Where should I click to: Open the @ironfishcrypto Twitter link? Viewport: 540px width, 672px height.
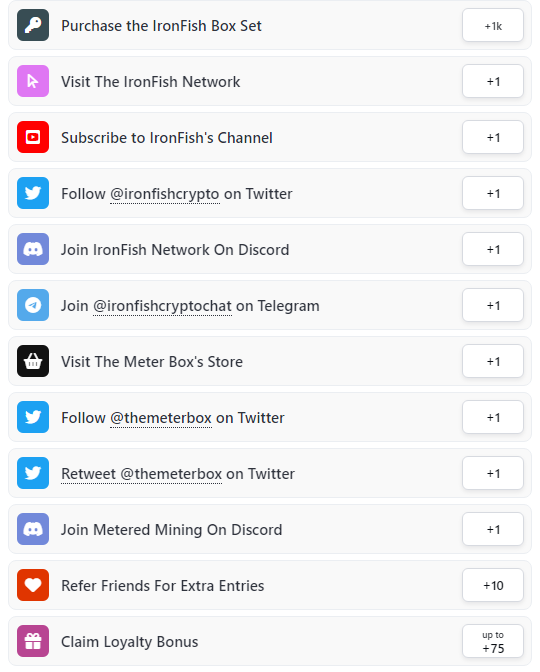point(165,194)
